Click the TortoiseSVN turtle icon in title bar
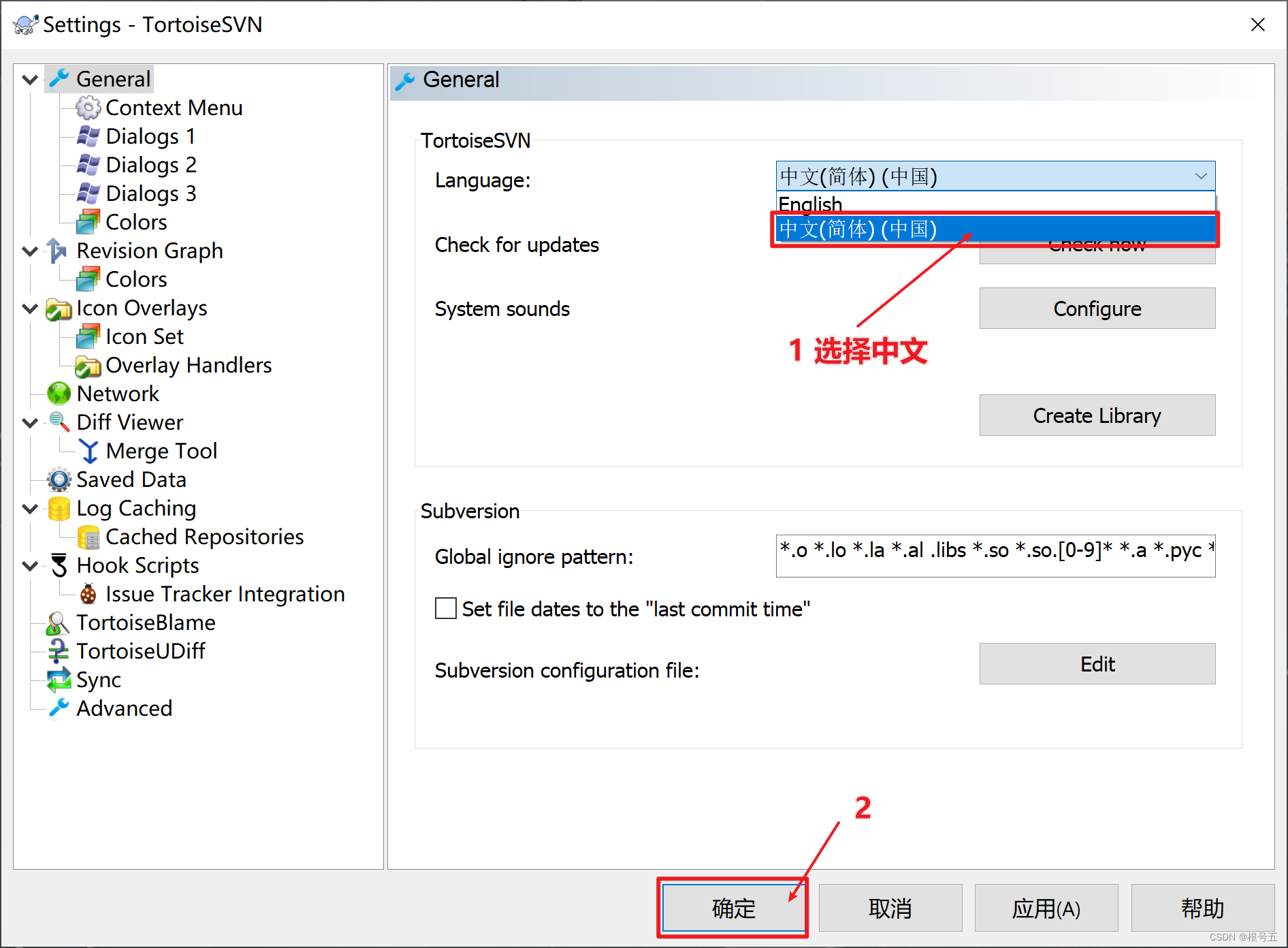Image resolution: width=1288 pixels, height=948 pixels. [x=26, y=25]
